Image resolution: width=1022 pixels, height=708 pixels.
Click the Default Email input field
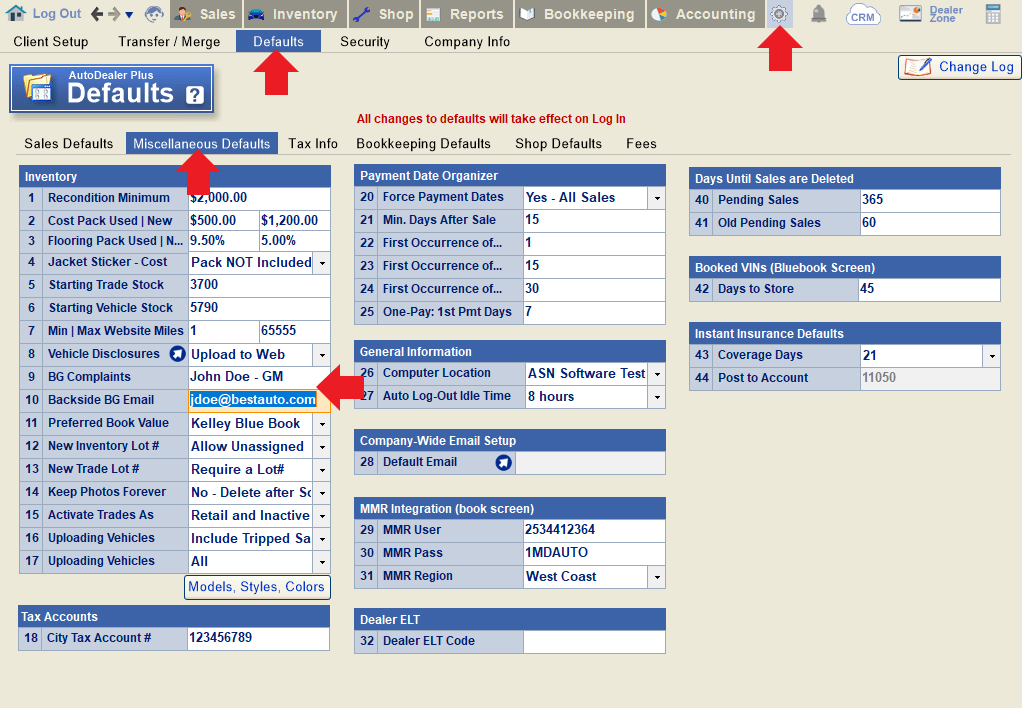590,463
